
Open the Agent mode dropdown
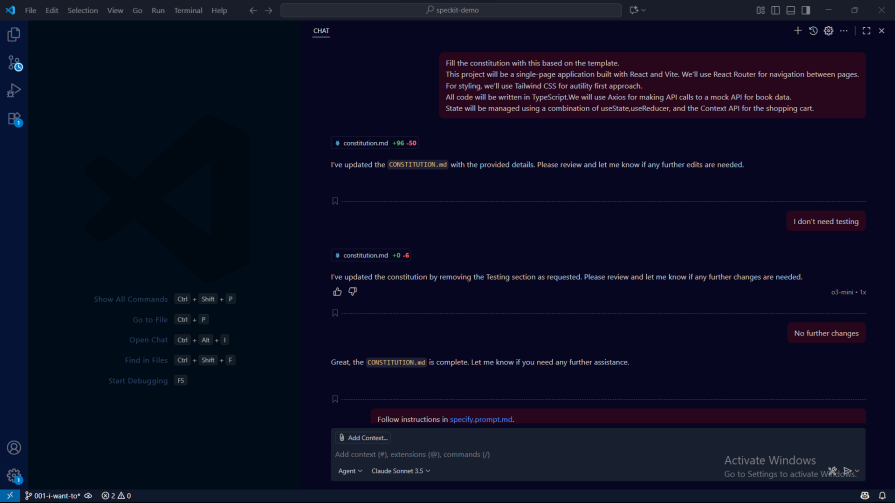click(x=350, y=470)
